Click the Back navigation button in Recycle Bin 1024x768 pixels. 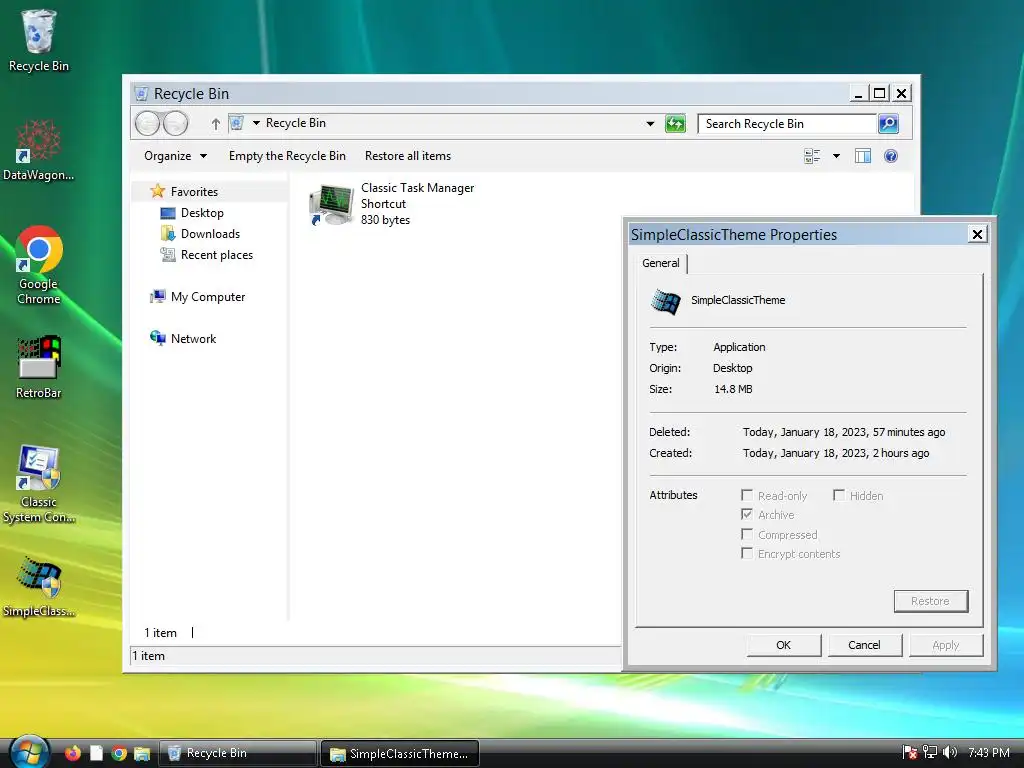[148, 123]
